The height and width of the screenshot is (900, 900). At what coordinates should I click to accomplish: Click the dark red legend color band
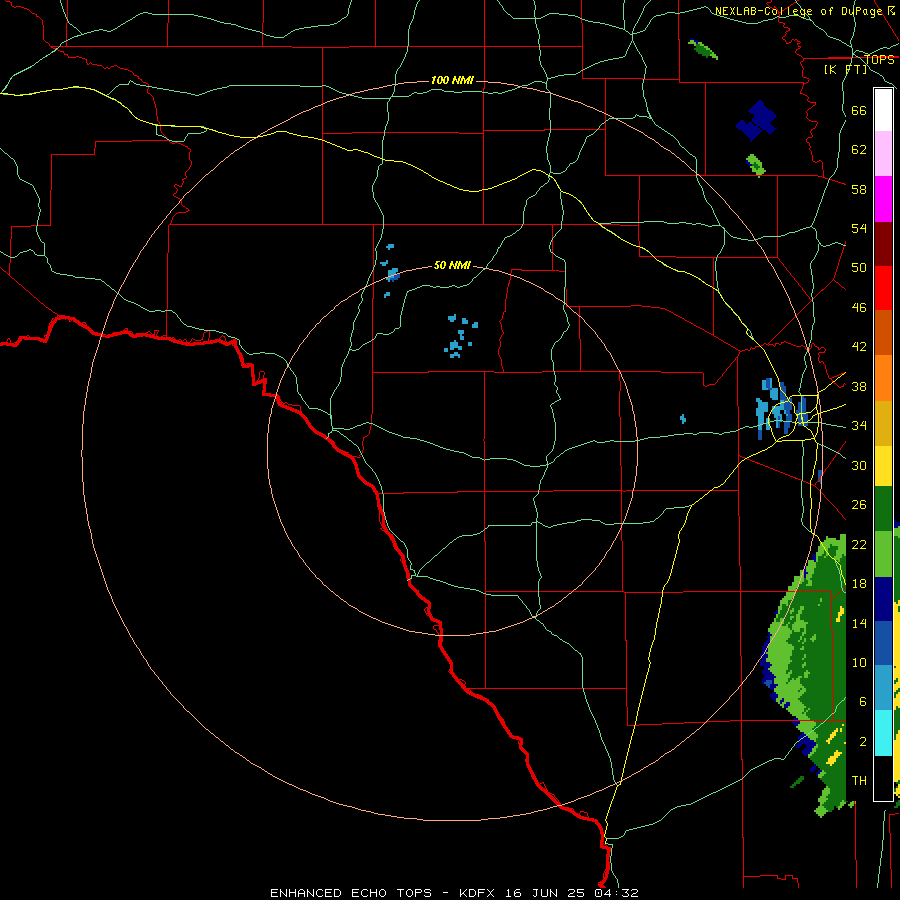pyautogui.click(x=883, y=244)
